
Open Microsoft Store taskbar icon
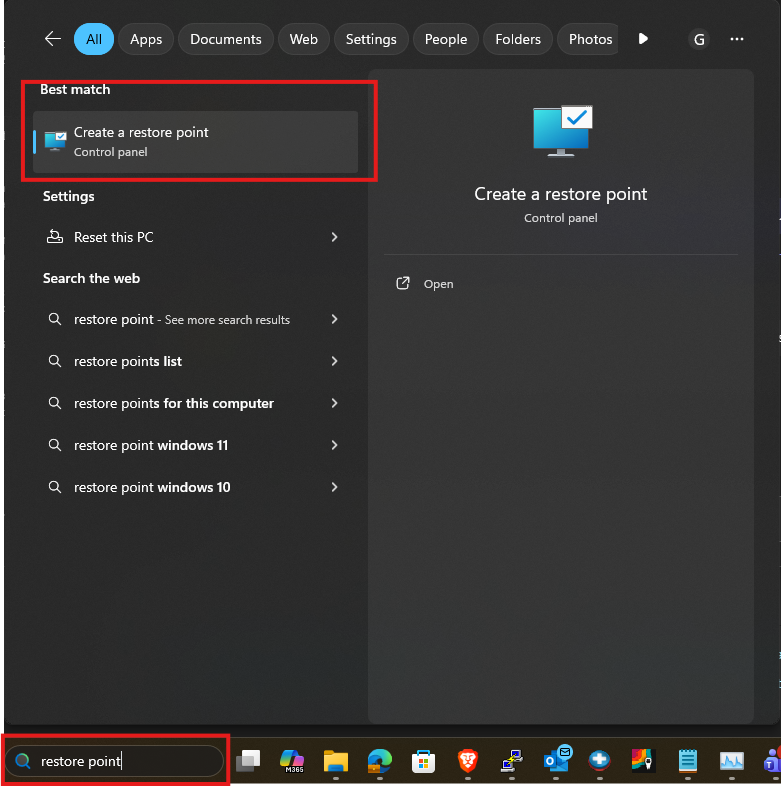[423, 761]
